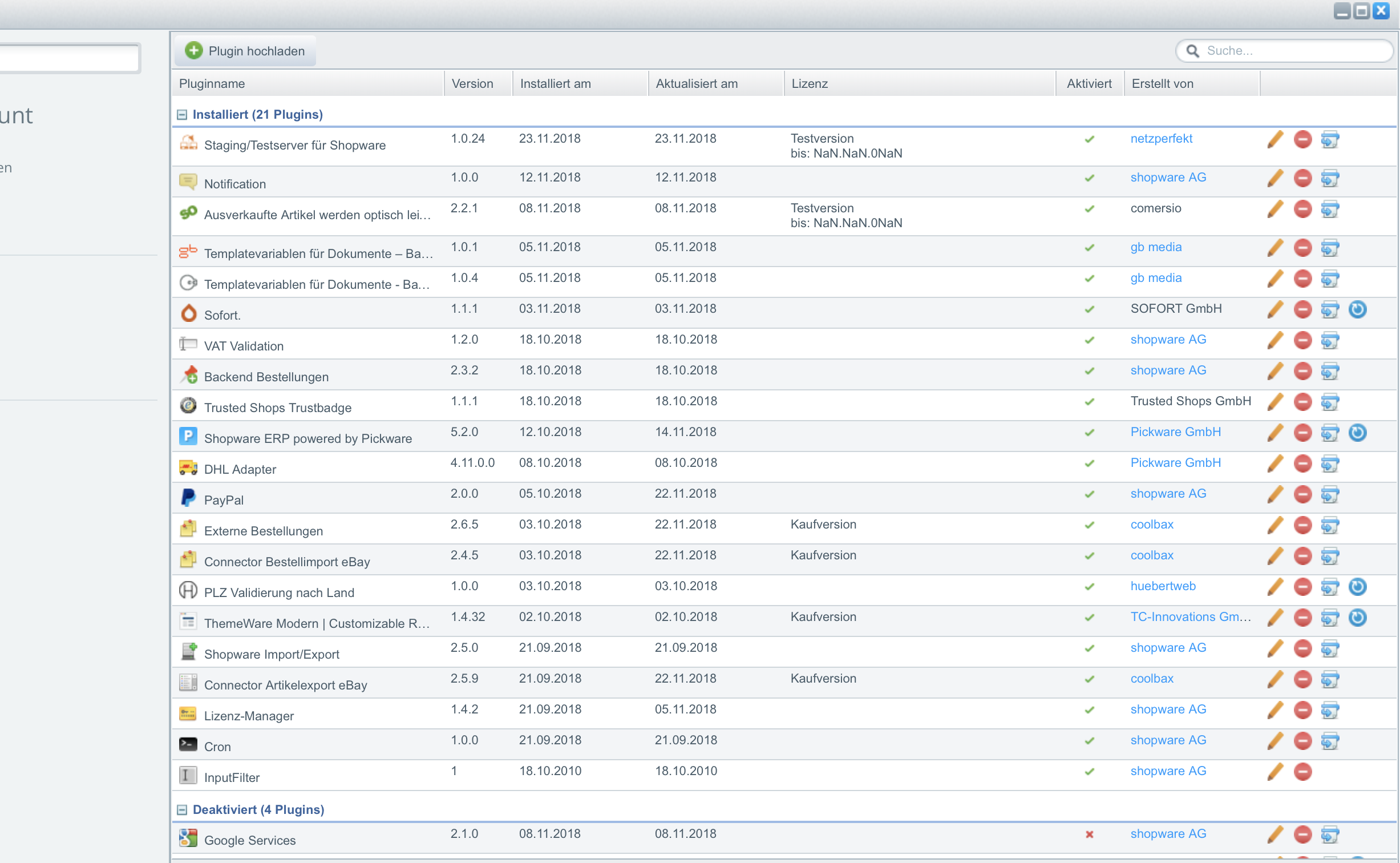Edit the Staging/Testserver plugin with pencil icon

coord(1275,139)
